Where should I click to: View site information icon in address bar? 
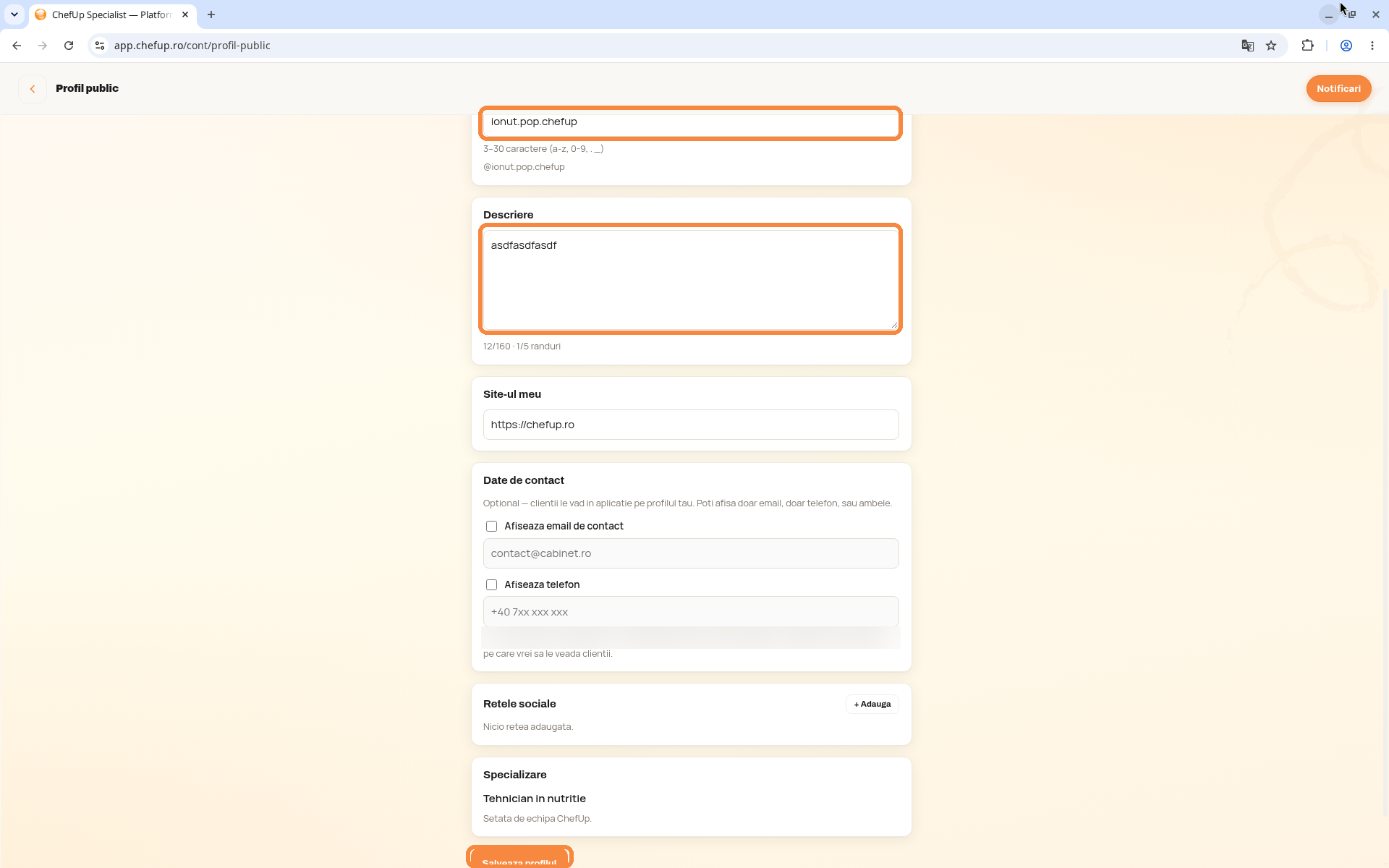100,46
